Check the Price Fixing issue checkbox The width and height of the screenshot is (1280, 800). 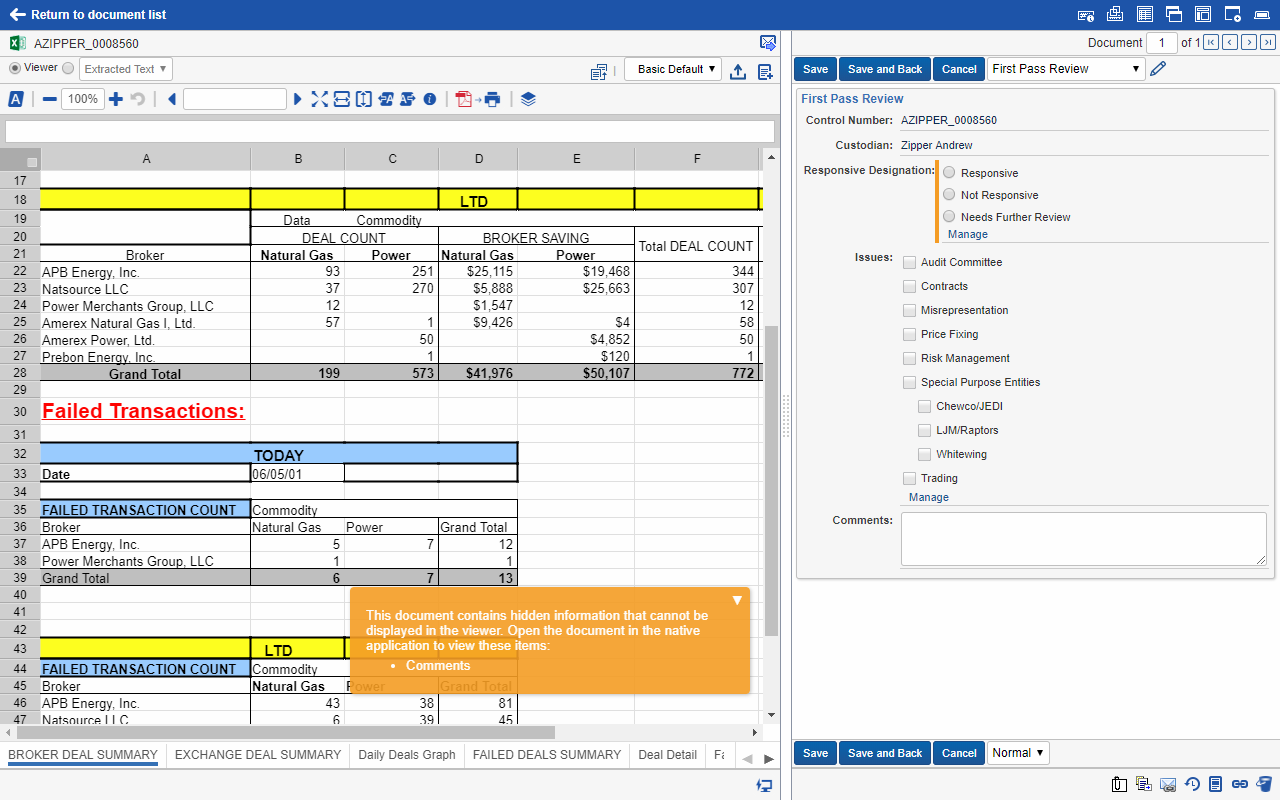(x=909, y=334)
